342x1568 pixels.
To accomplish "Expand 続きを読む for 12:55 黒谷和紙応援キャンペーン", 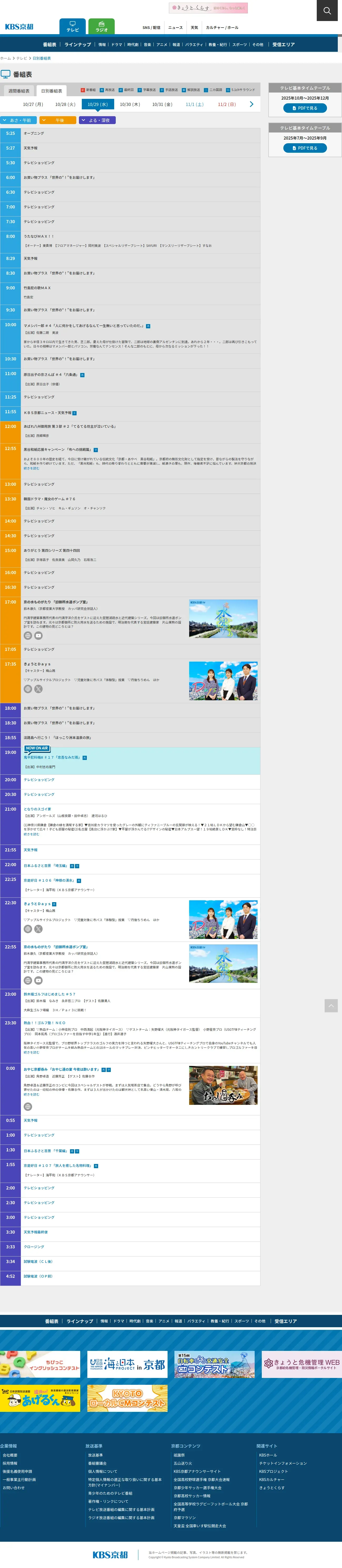I will click(31, 468).
